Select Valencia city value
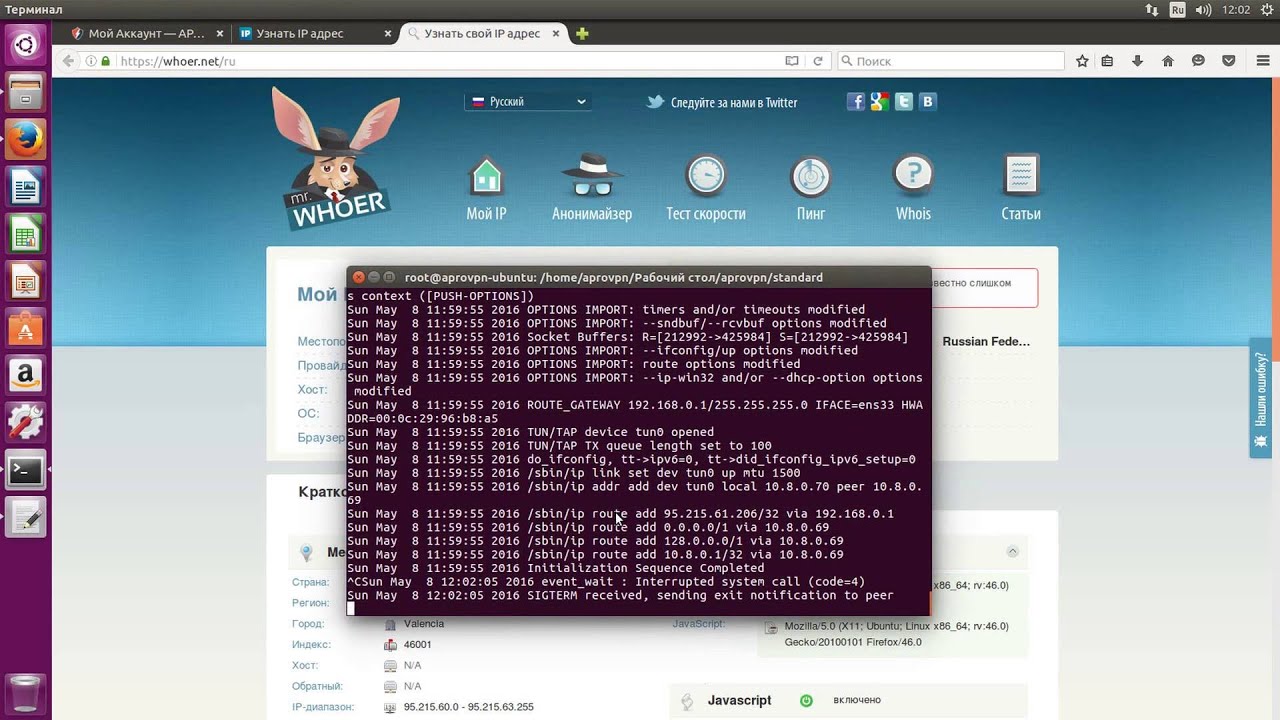1280x720 pixels. 424,623
